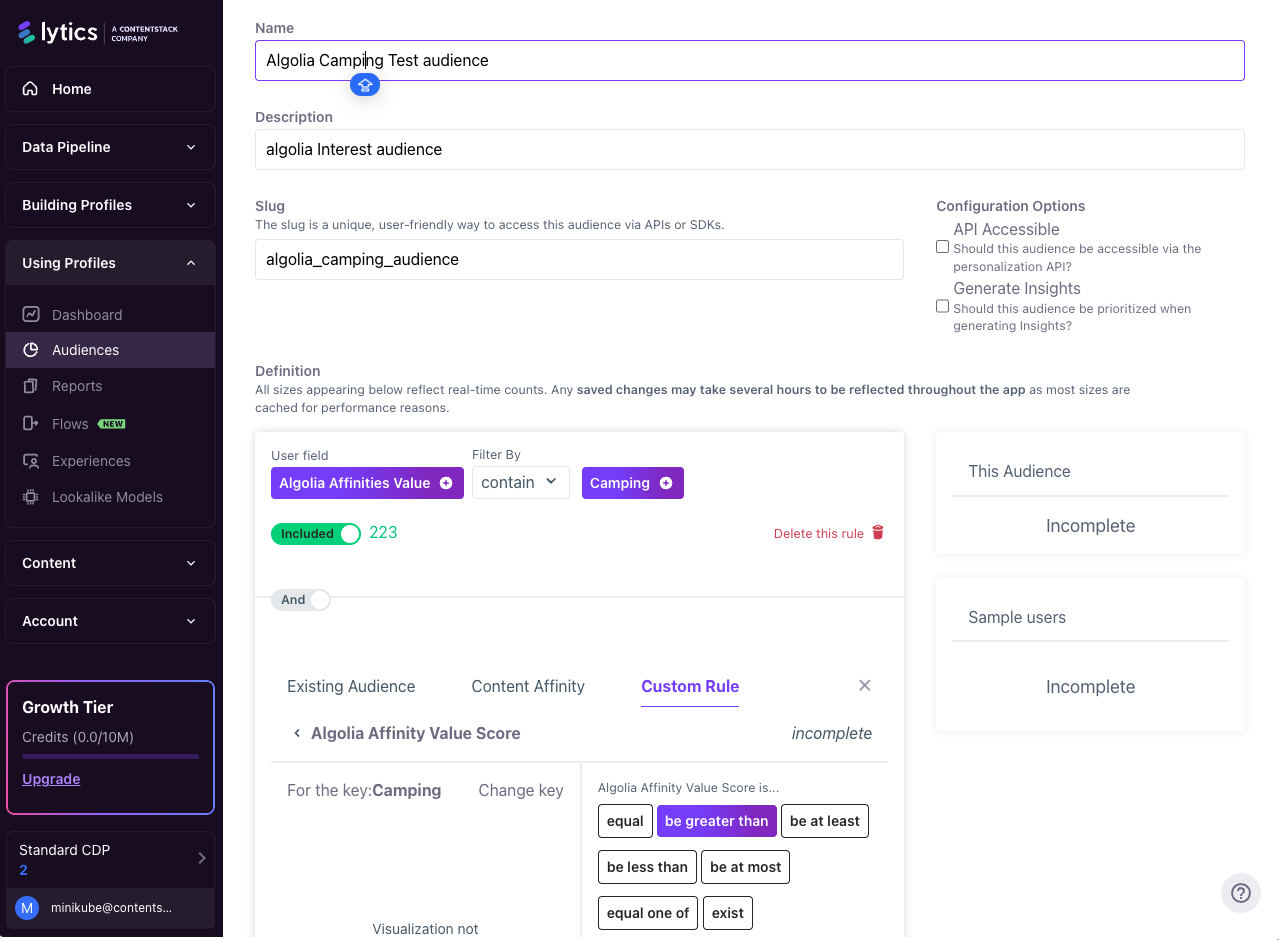Select the equal one of operator
The height and width of the screenshot is (940, 1279).
click(648, 913)
